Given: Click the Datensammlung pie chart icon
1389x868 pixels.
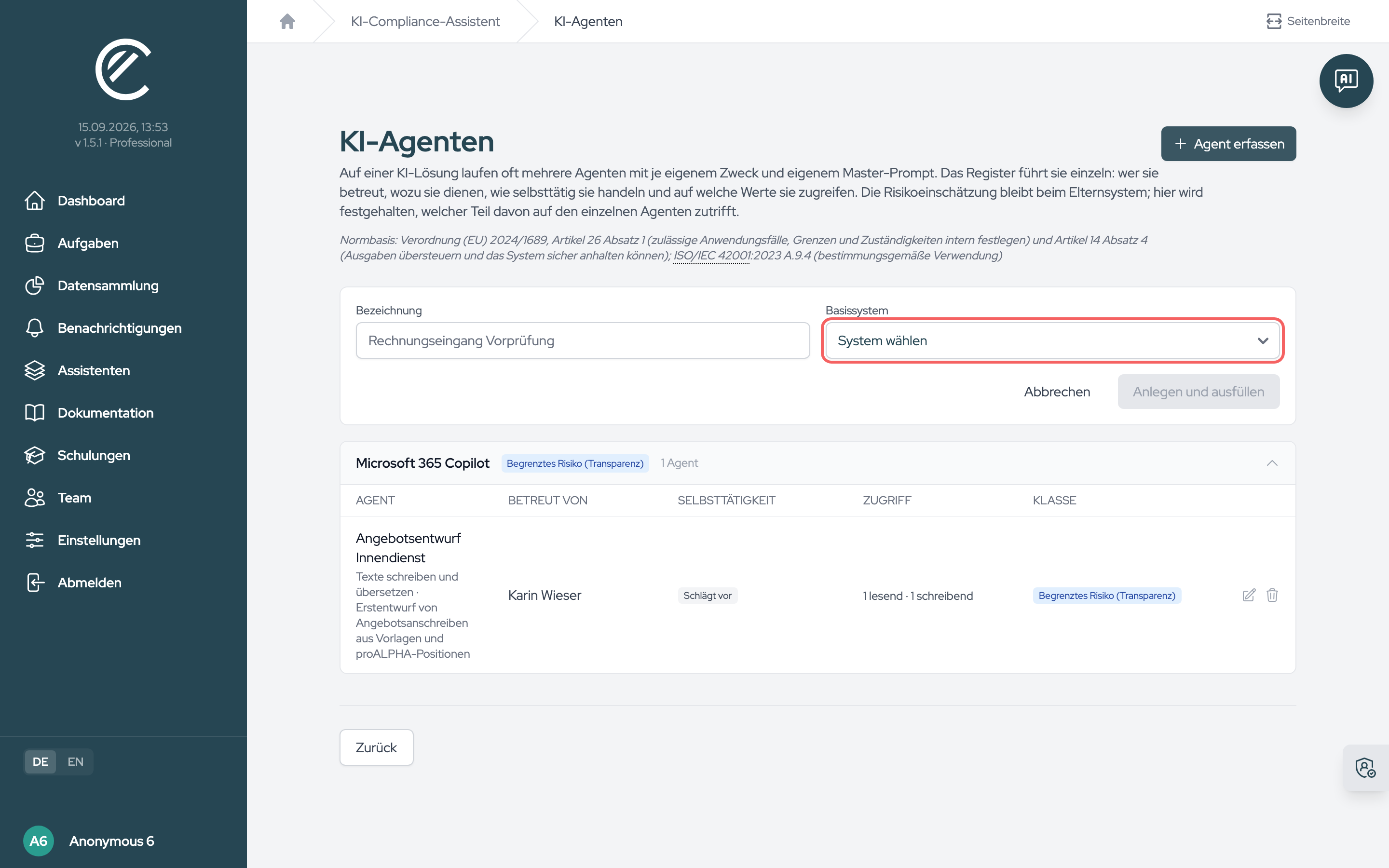Looking at the screenshot, I should (34, 285).
